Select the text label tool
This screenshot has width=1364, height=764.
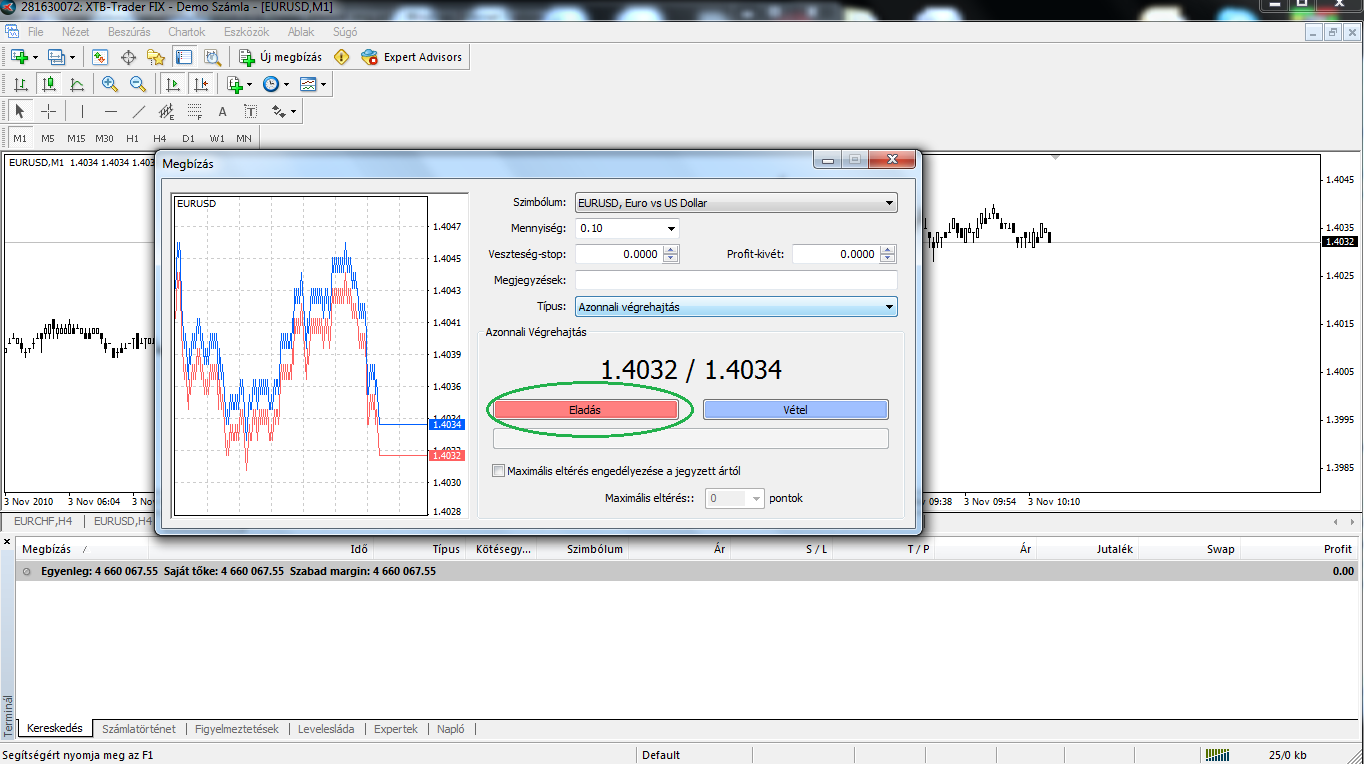(x=250, y=111)
